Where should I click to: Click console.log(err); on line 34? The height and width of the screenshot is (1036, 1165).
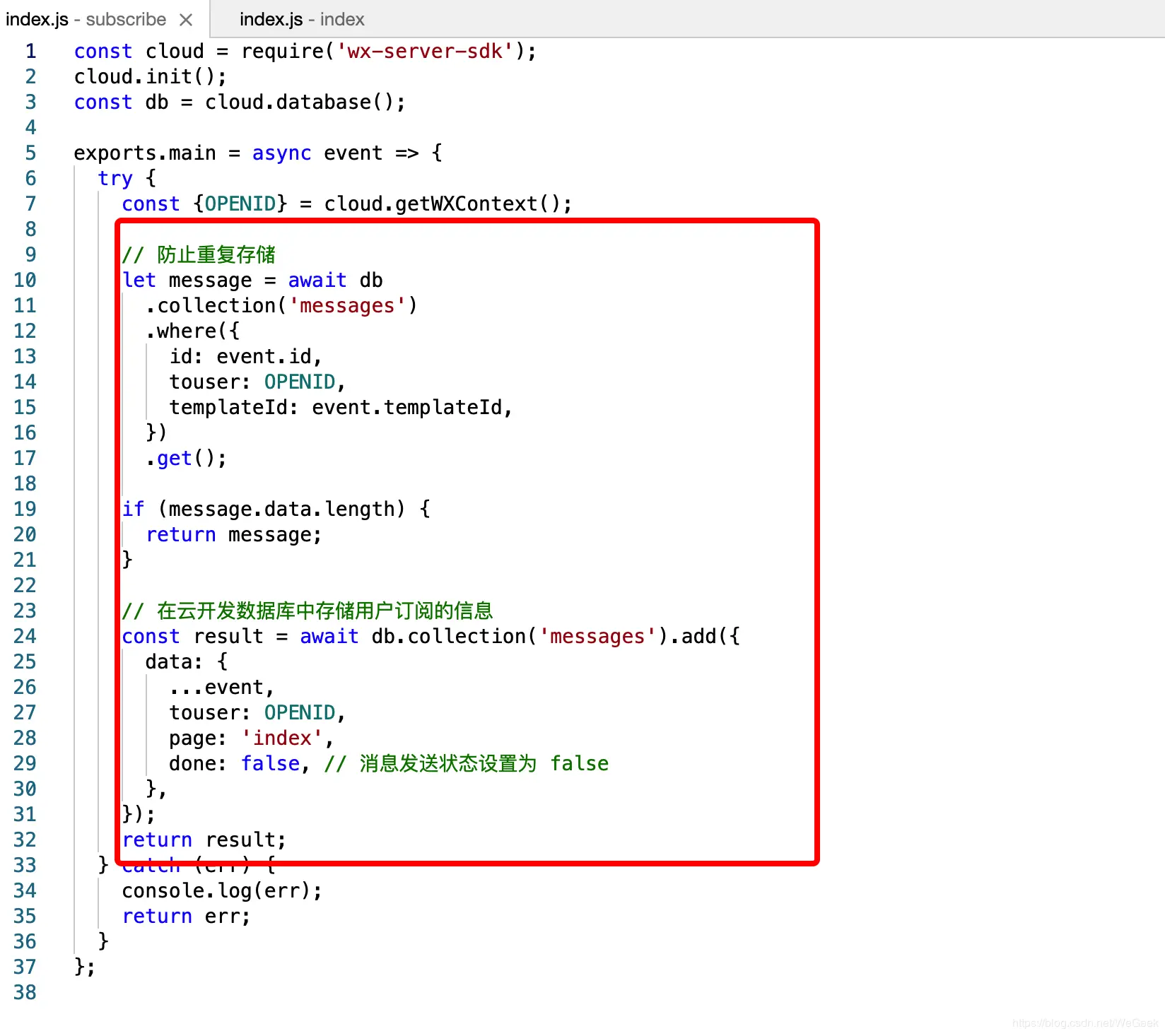tap(222, 891)
